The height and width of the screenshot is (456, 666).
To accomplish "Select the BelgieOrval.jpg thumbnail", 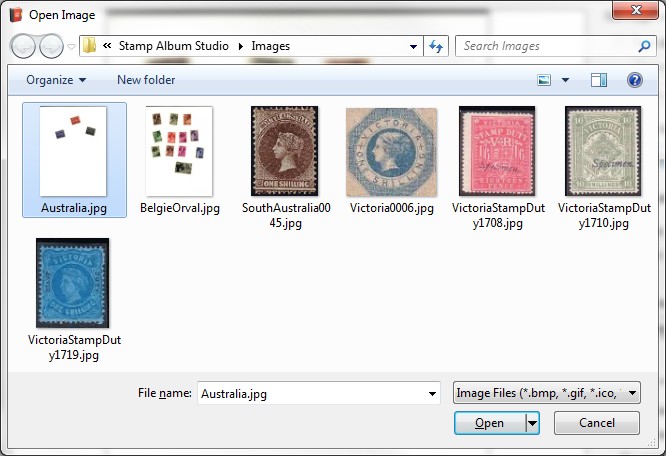I will 179,151.
